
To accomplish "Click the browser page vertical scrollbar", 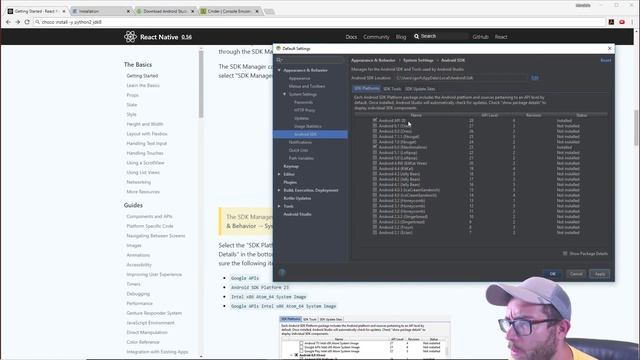I will click(x=636, y=127).
